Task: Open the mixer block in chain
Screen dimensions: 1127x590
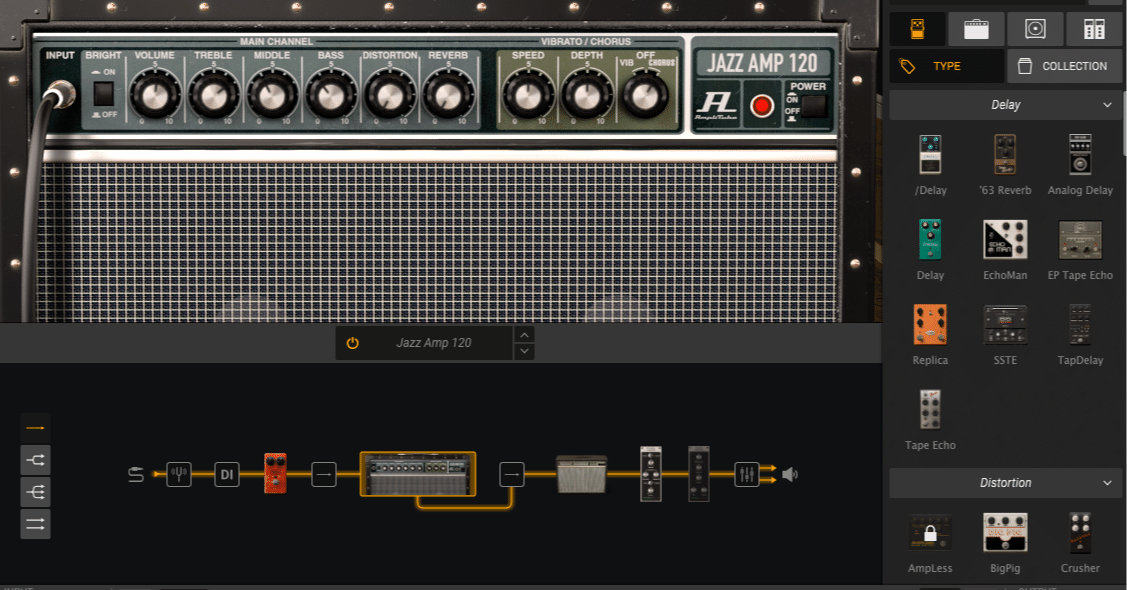Action: [747, 474]
